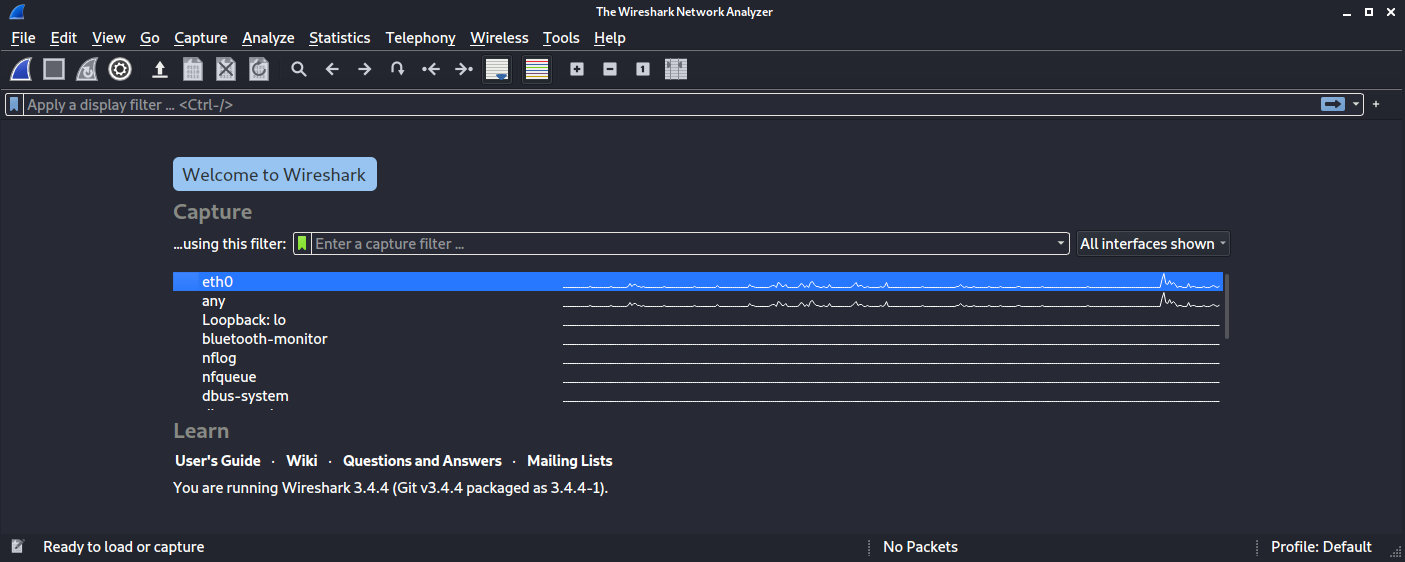Open the All interfaces shown dropdown
The image size is (1405, 562).
[1153, 243]
